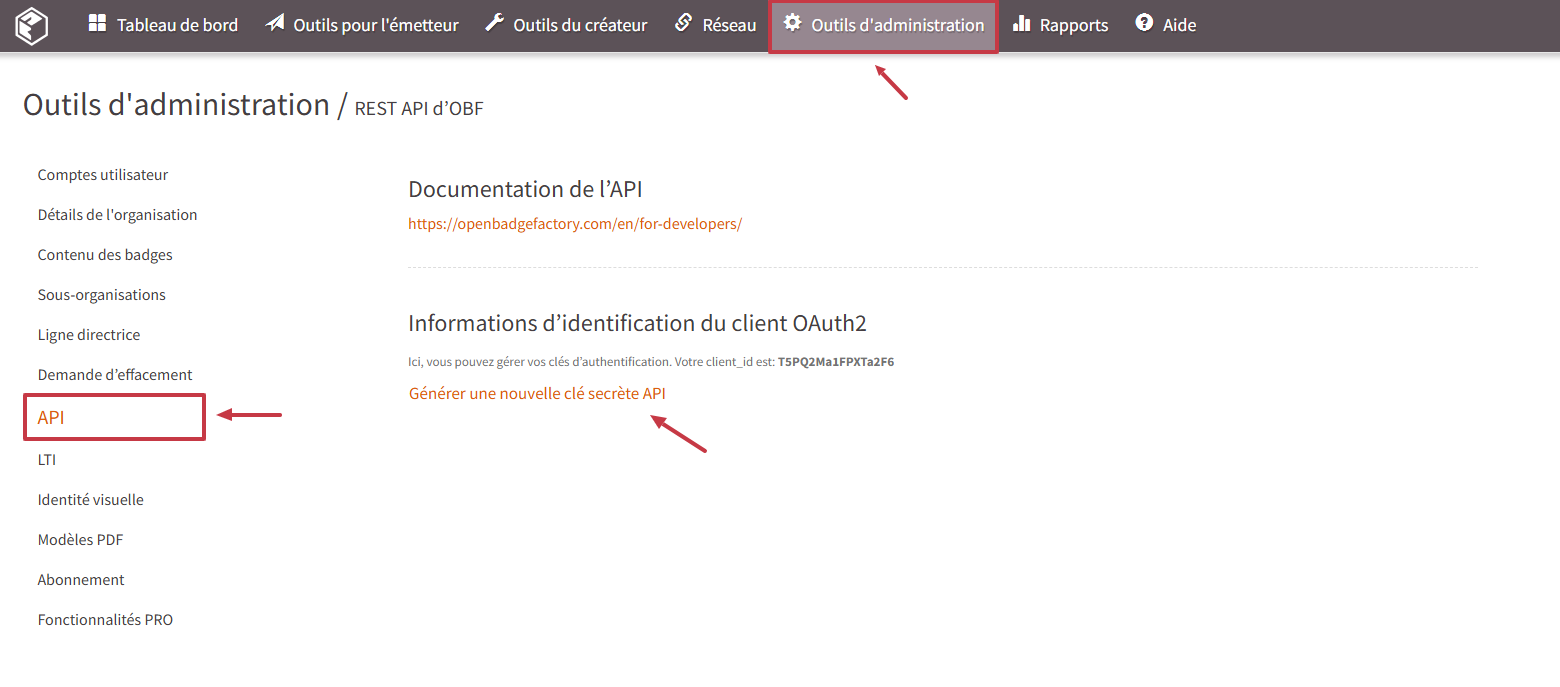Open Détails de l'organisation in sidebar
The image size is (1560, 687).
[117, 215]
